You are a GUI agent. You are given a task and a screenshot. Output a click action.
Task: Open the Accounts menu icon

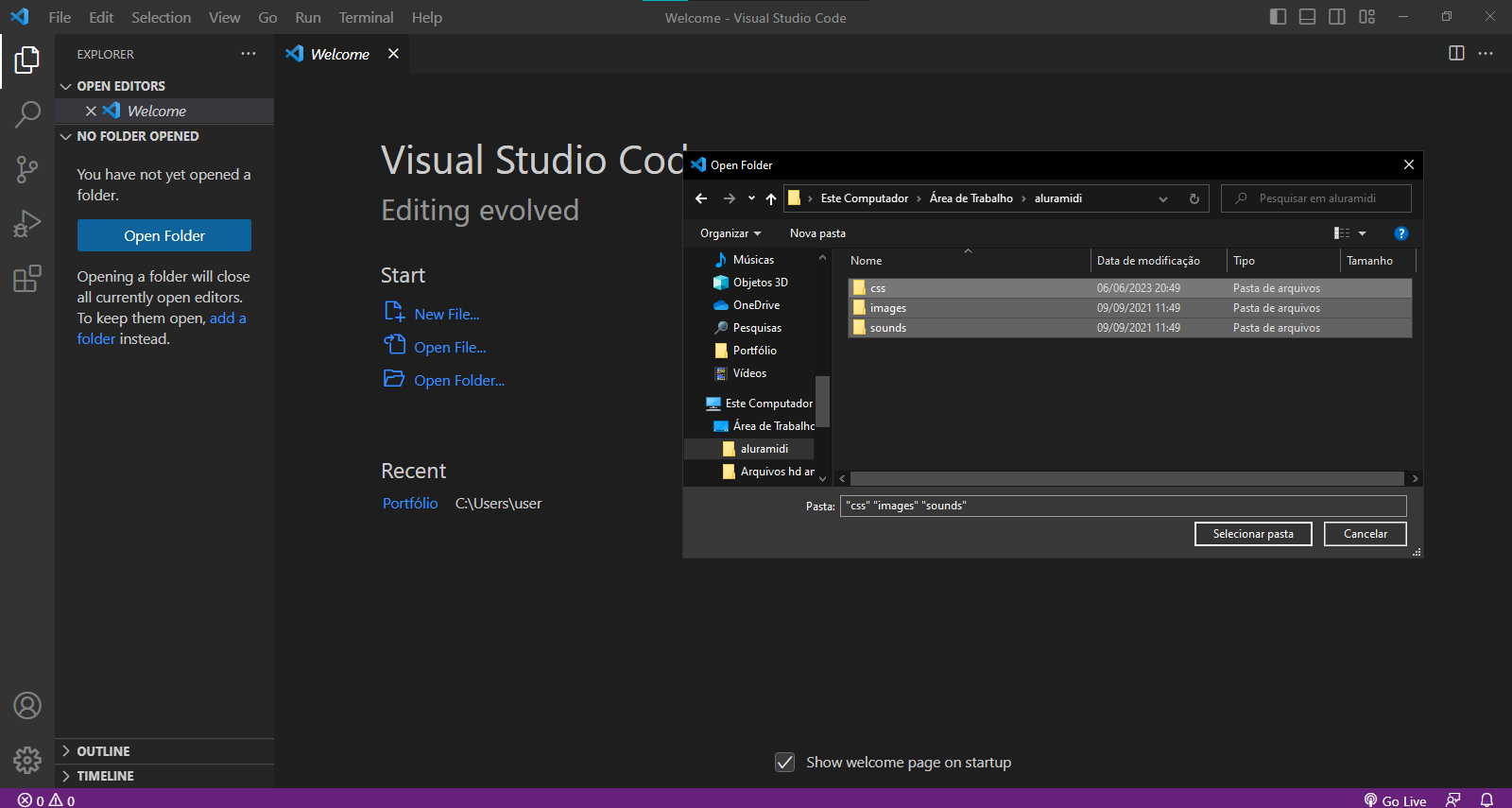27,706
